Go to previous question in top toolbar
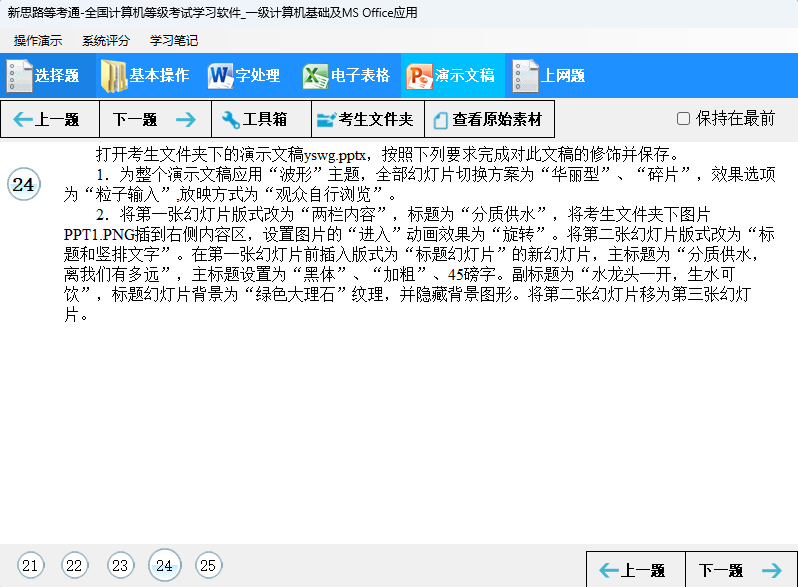Screen dimensions: 798x587 (49, 120)
